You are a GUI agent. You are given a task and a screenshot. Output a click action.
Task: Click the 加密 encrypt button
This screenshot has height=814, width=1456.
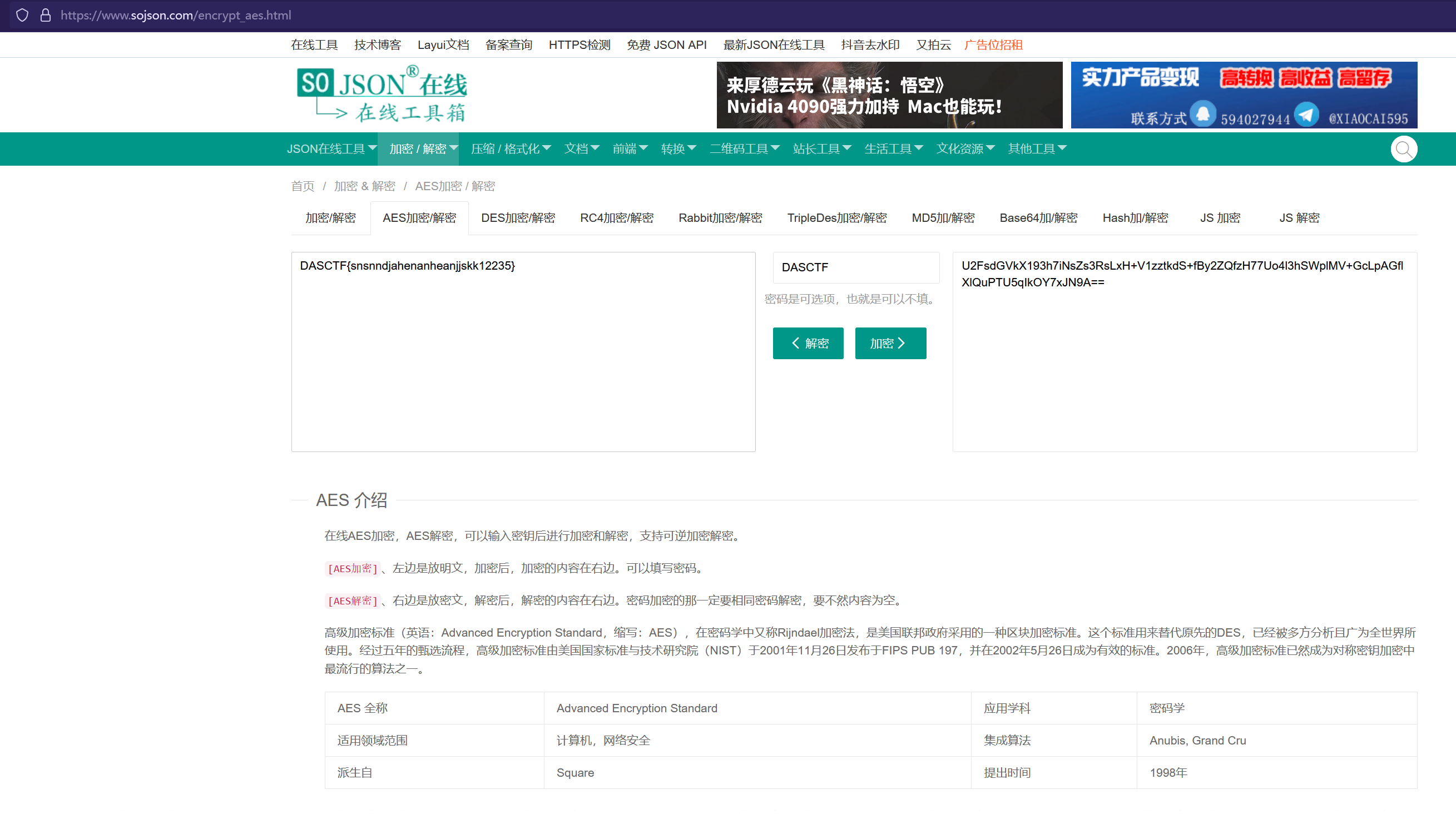[891, 344]
